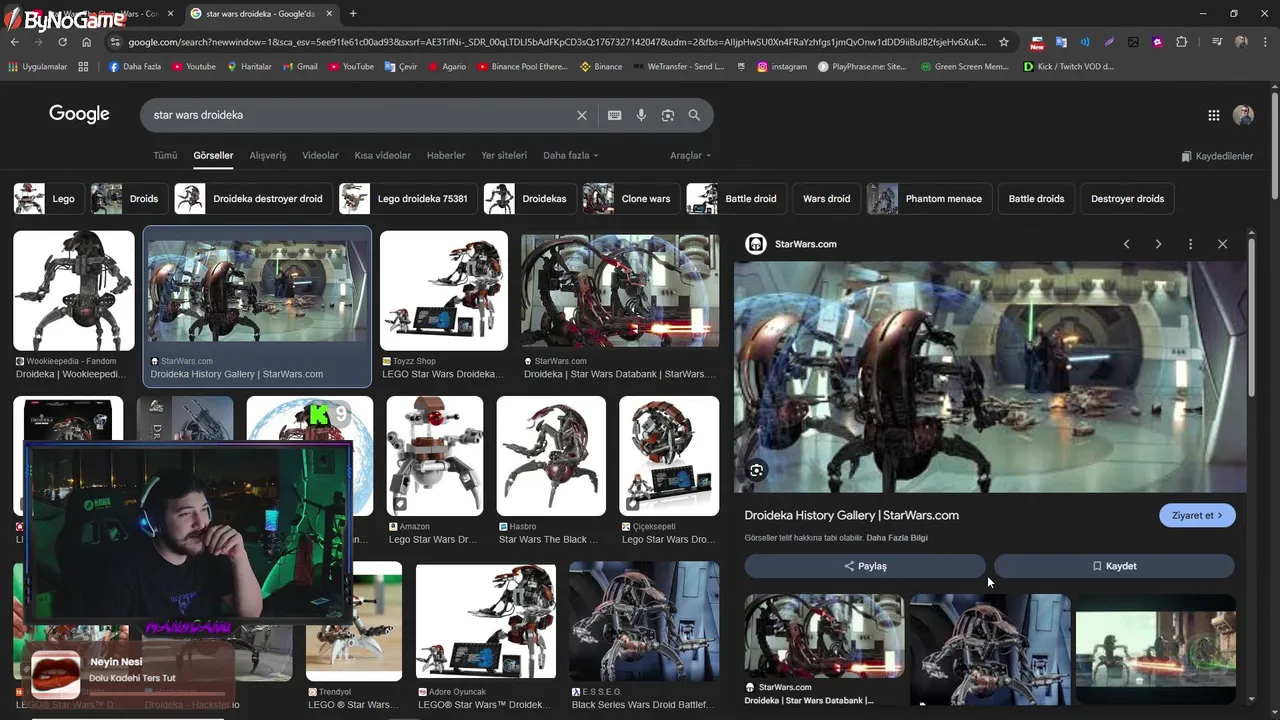Search inside image with the Lens icon on preview
The image size is (1280, 720).
(x=757, y=470)
